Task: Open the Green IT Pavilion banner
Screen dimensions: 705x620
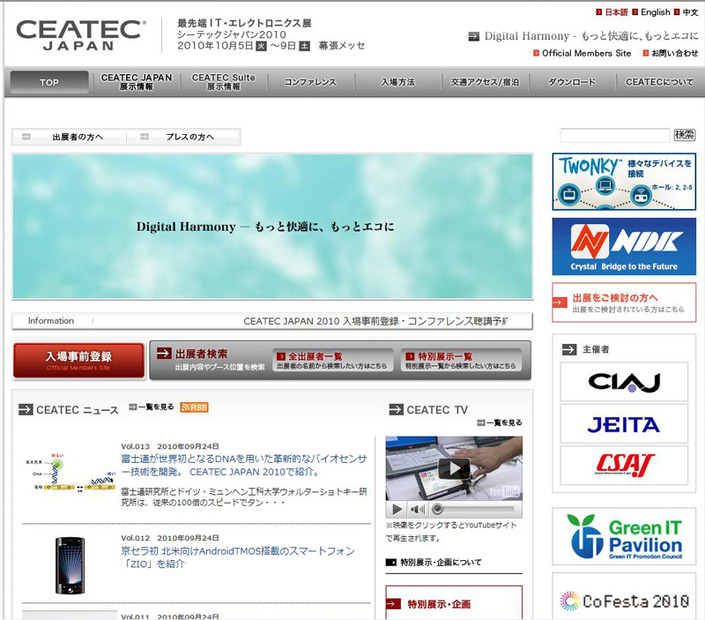Action: pyautogui.click(x=624, y=536)
